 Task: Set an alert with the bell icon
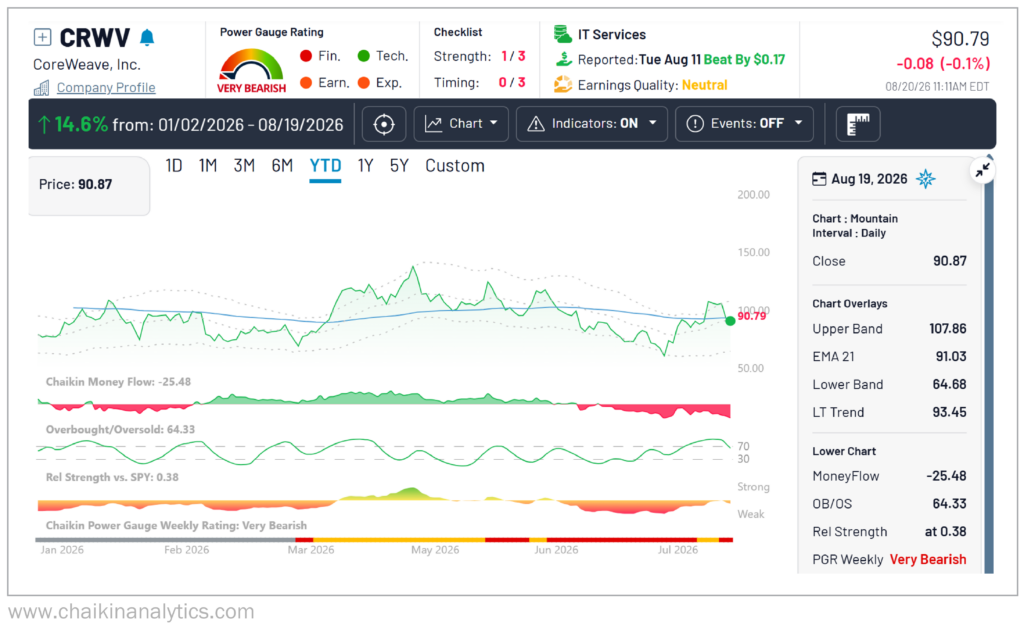(x=147, y=37)
